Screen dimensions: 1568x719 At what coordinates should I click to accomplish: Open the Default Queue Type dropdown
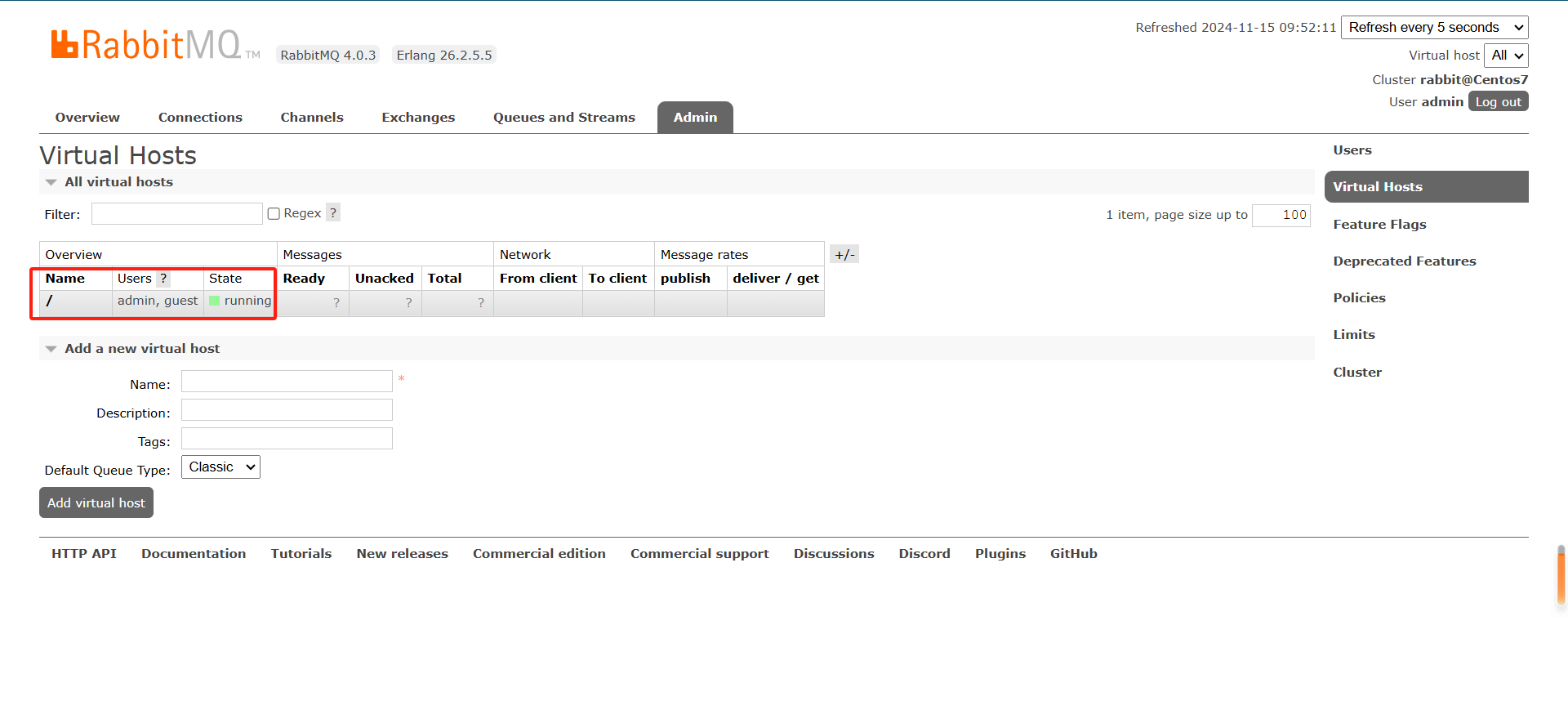pyautogui.click(x=220, y=467)
